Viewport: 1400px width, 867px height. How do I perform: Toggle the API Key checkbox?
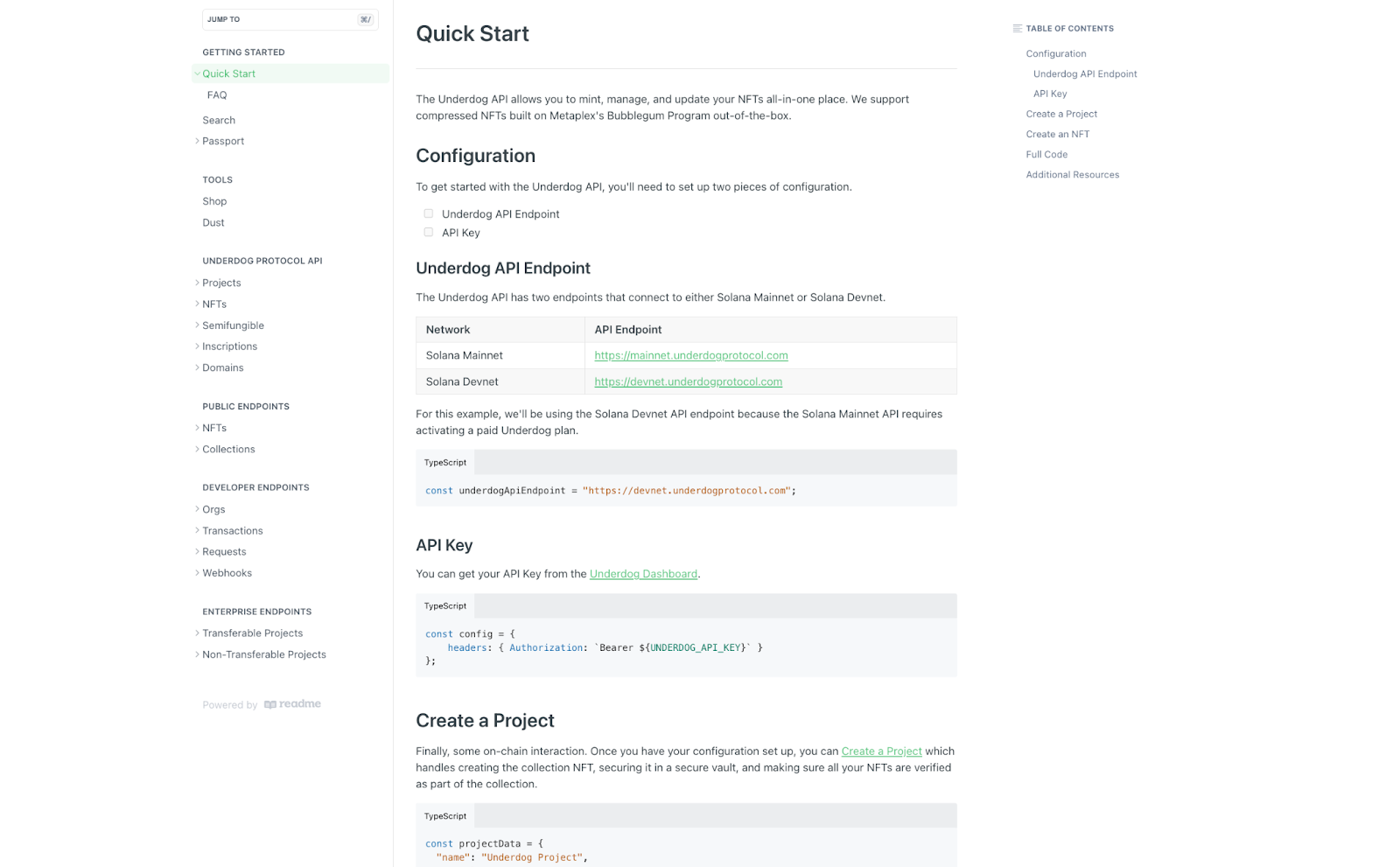429,232
